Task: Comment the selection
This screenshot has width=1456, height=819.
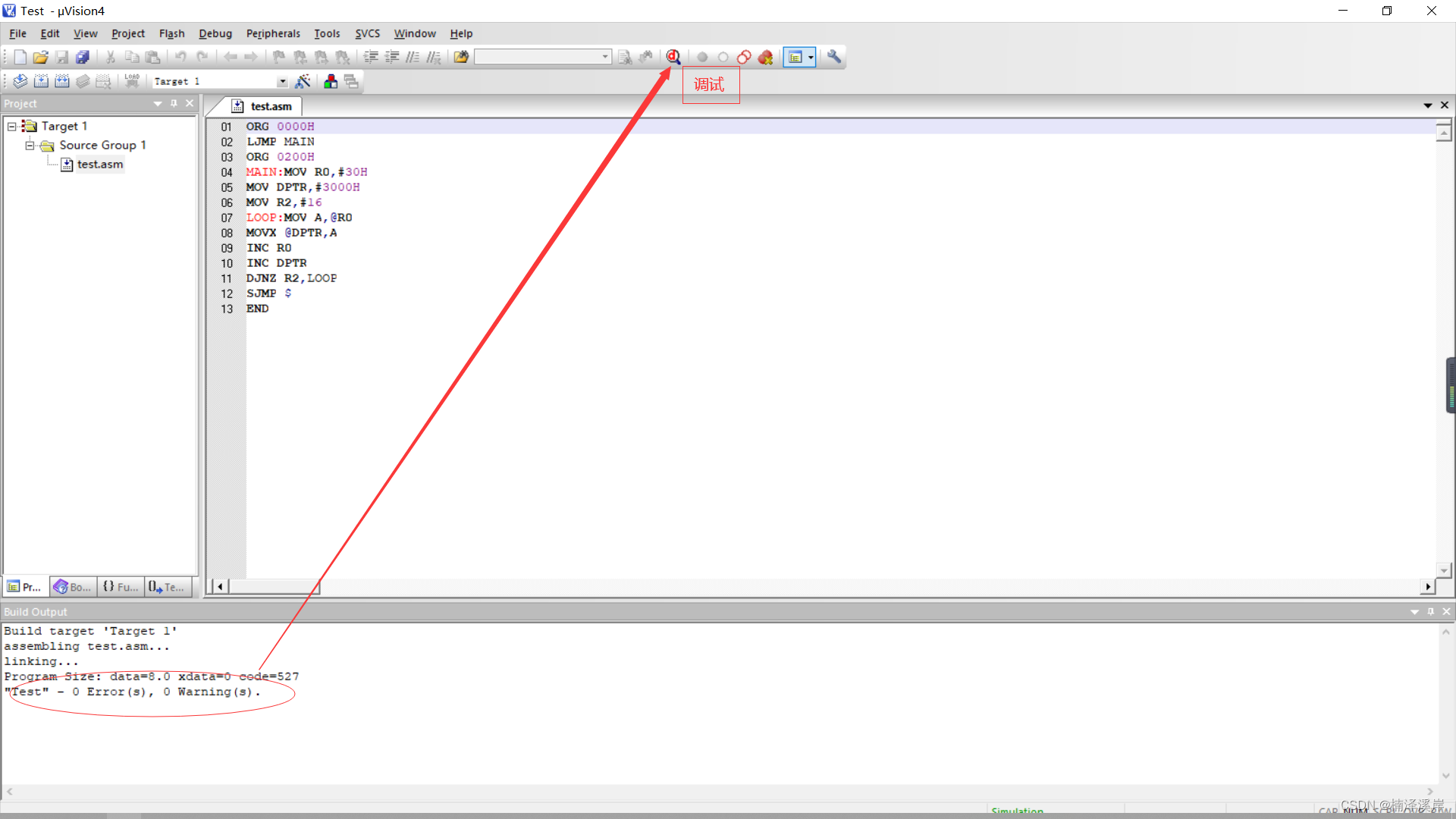Action: [x=413, y=57]
